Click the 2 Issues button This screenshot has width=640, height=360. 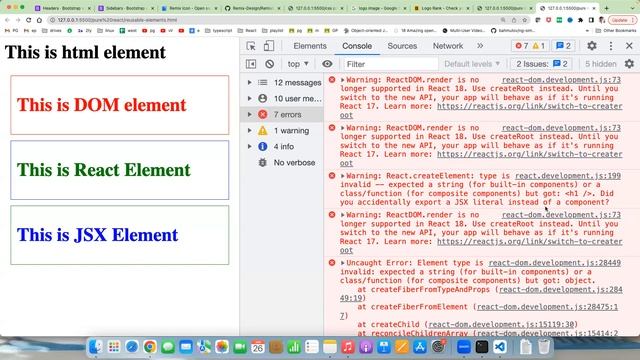542,64
